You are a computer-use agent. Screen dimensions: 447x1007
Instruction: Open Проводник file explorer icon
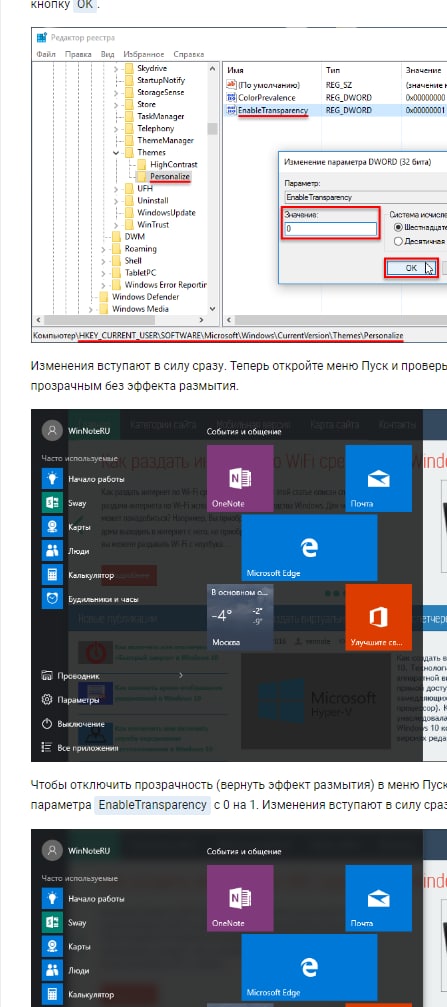(46, 676)
